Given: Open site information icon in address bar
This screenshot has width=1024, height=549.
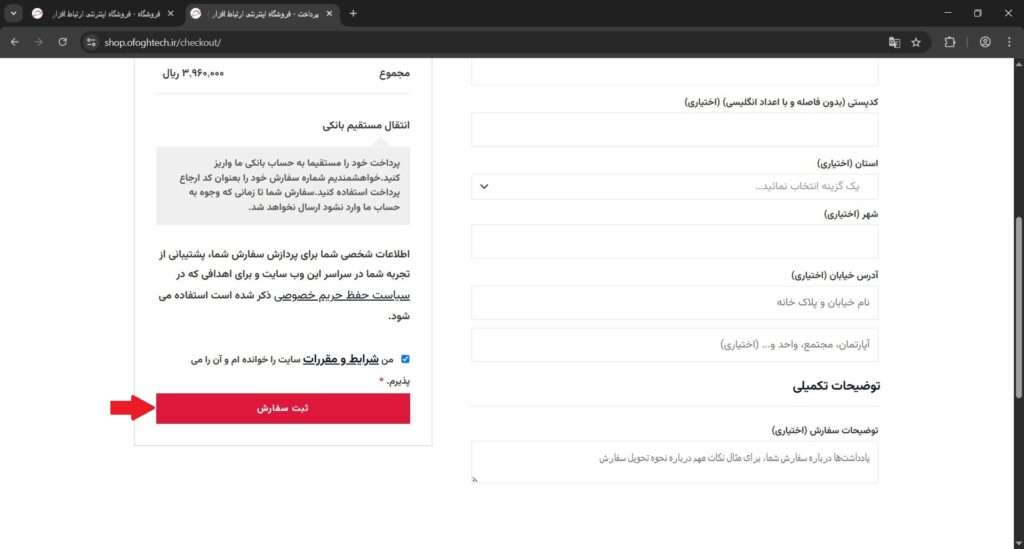Looking at the screenshot, I should point(91,42).
